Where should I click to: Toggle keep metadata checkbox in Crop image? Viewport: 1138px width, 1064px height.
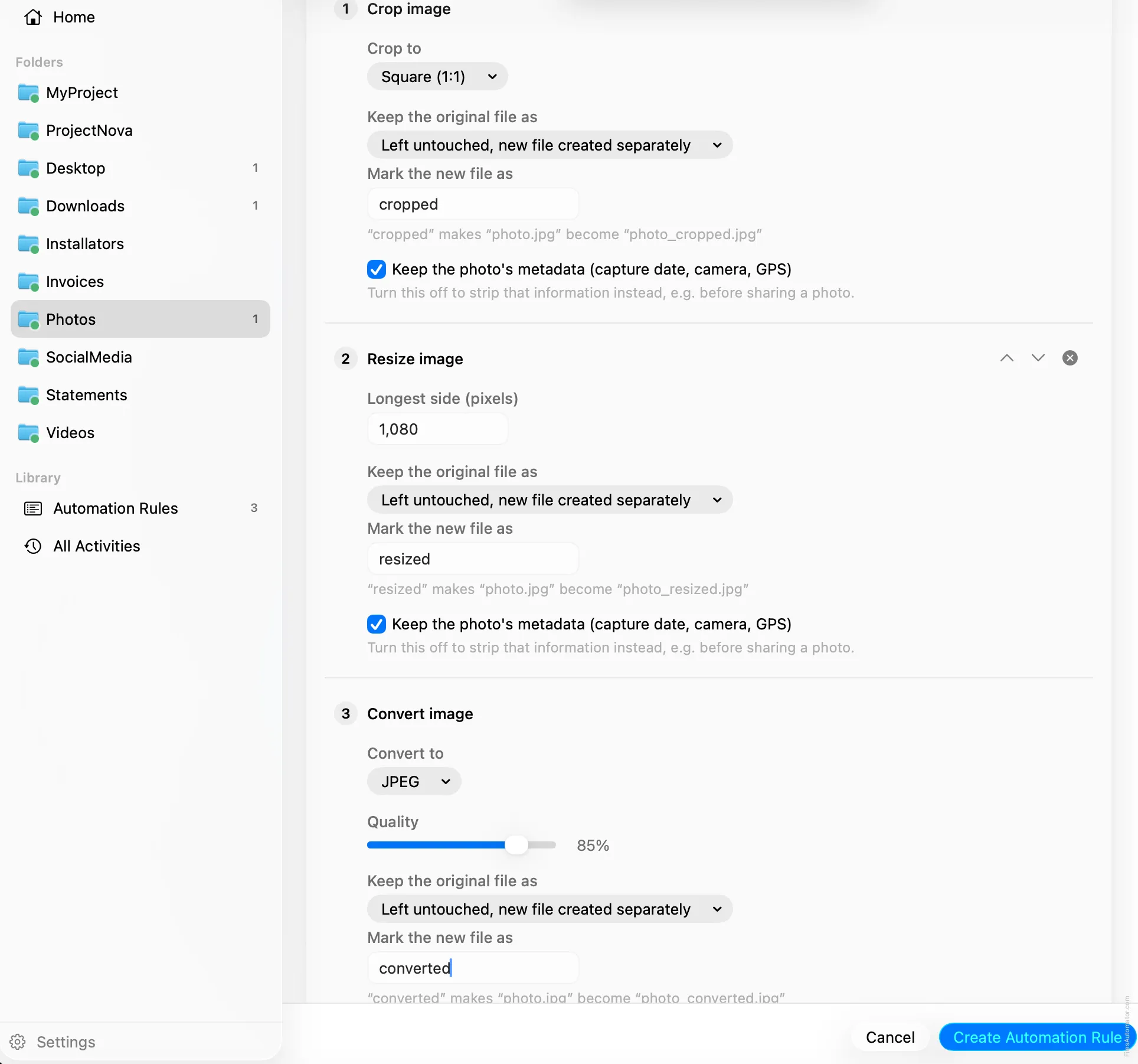pyautogui.click(x=377, y=269)
